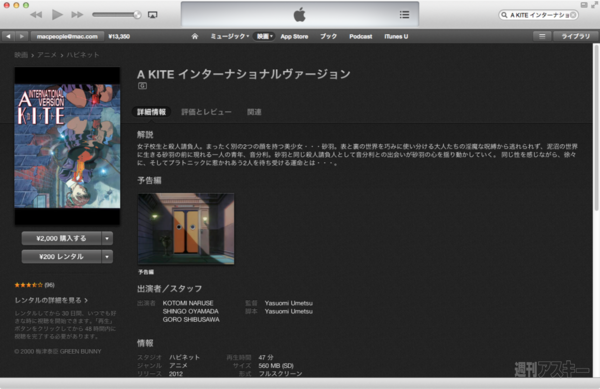Click director Yasuomi Umetsu next to 監督
This screenshot has height=389, width=600.
click(289, 303)
